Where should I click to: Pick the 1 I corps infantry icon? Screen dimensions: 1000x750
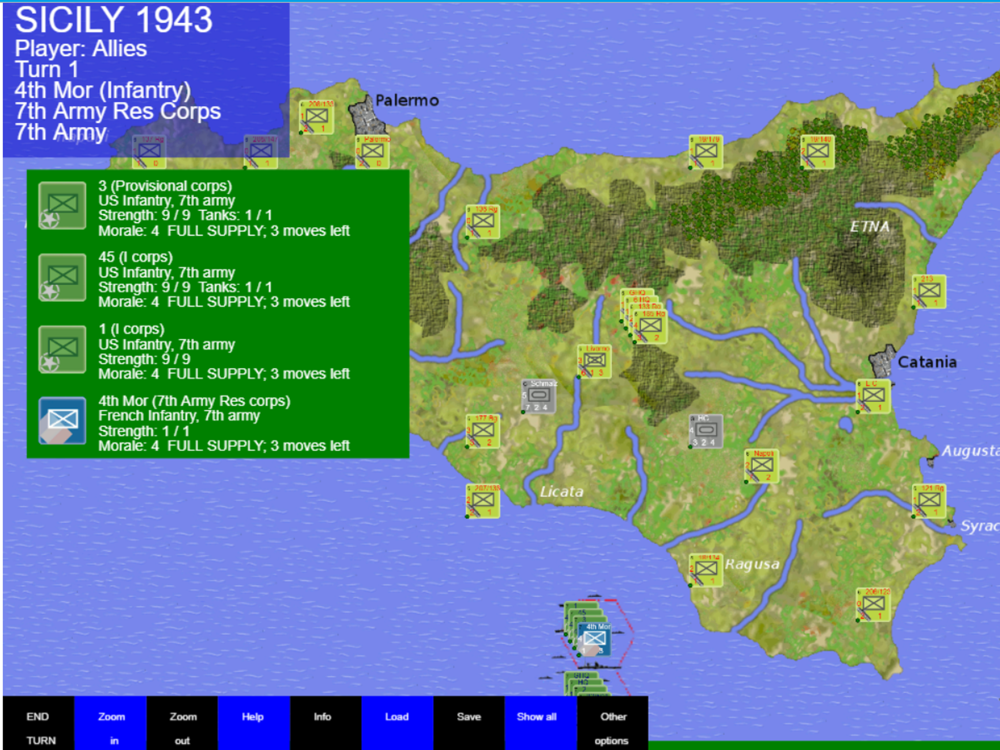click(x=62, y=349)
